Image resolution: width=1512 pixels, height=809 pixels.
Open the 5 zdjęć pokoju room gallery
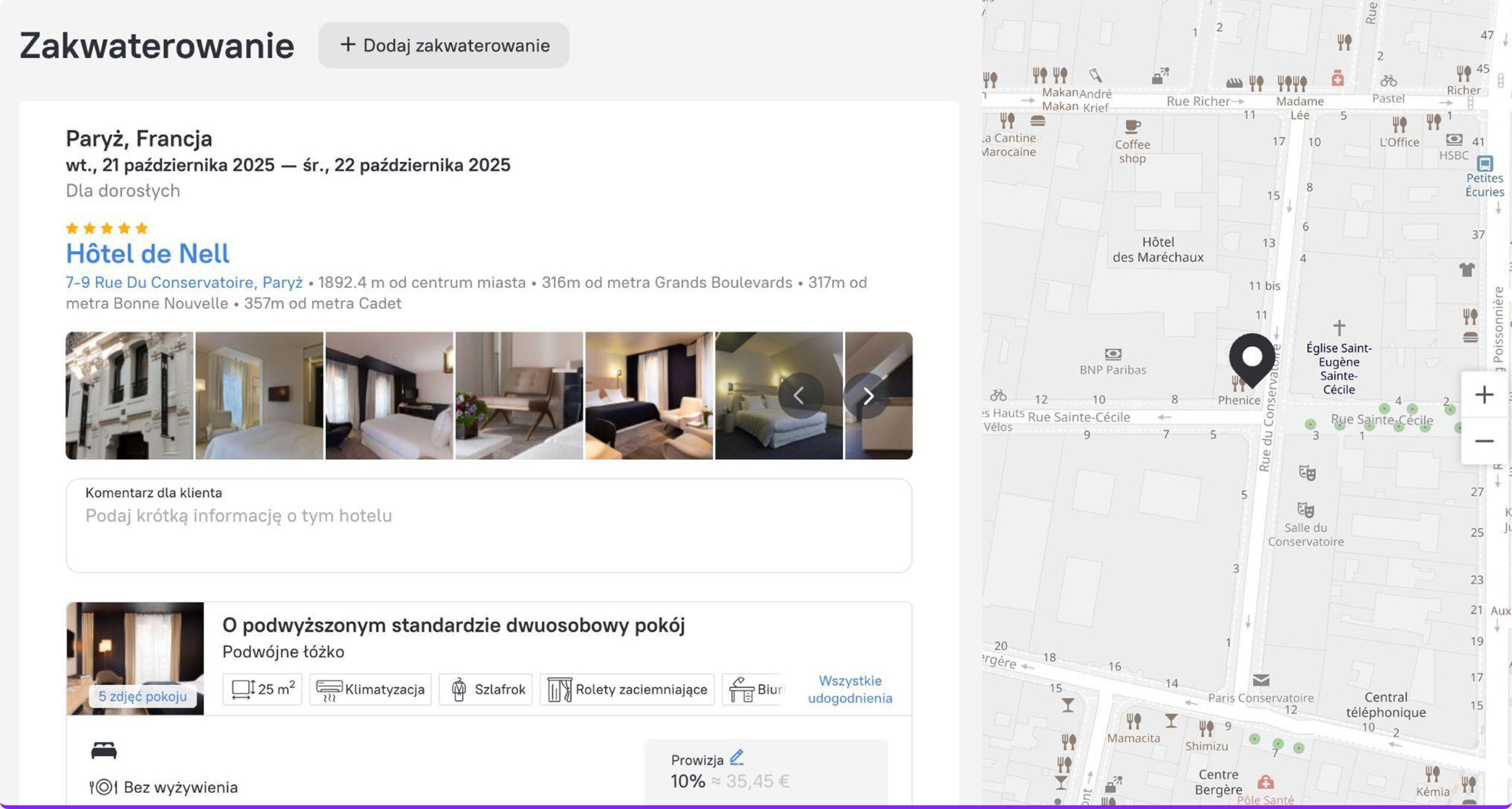point(142,696)
